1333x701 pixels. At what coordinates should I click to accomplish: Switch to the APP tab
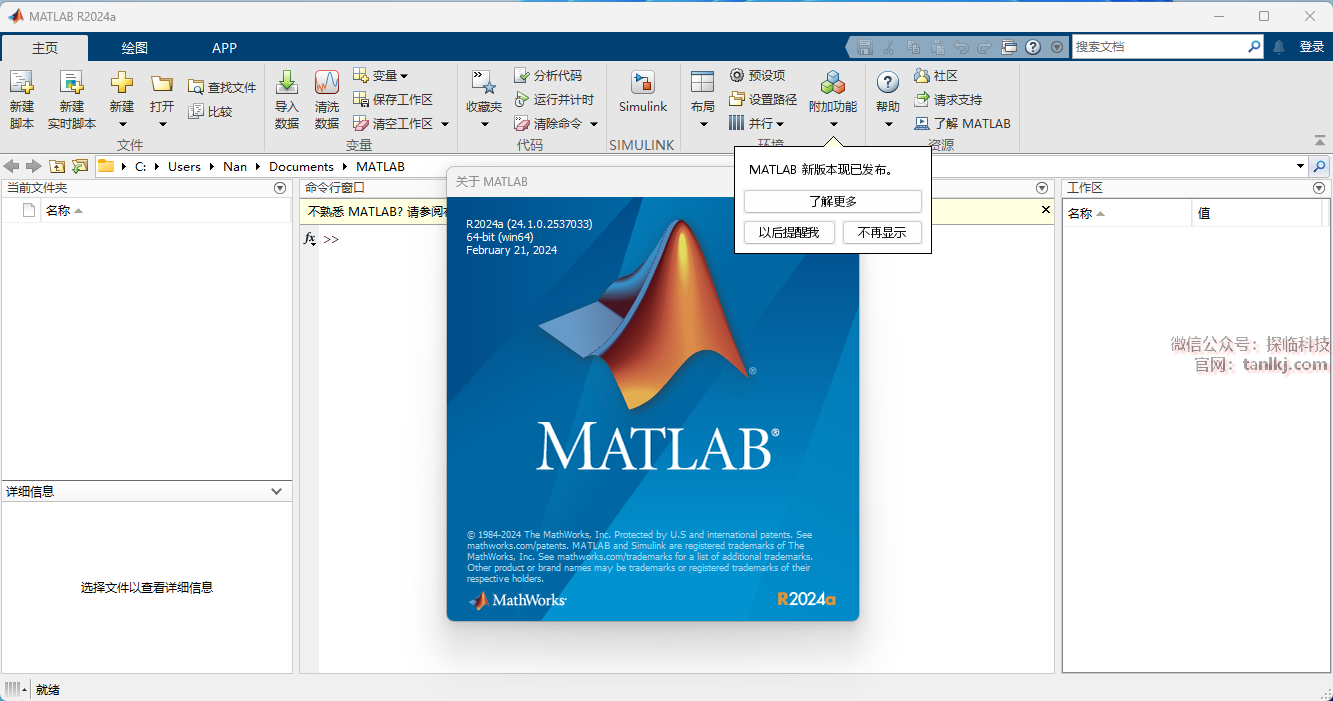pyautogui.click(x=224, y=48)
